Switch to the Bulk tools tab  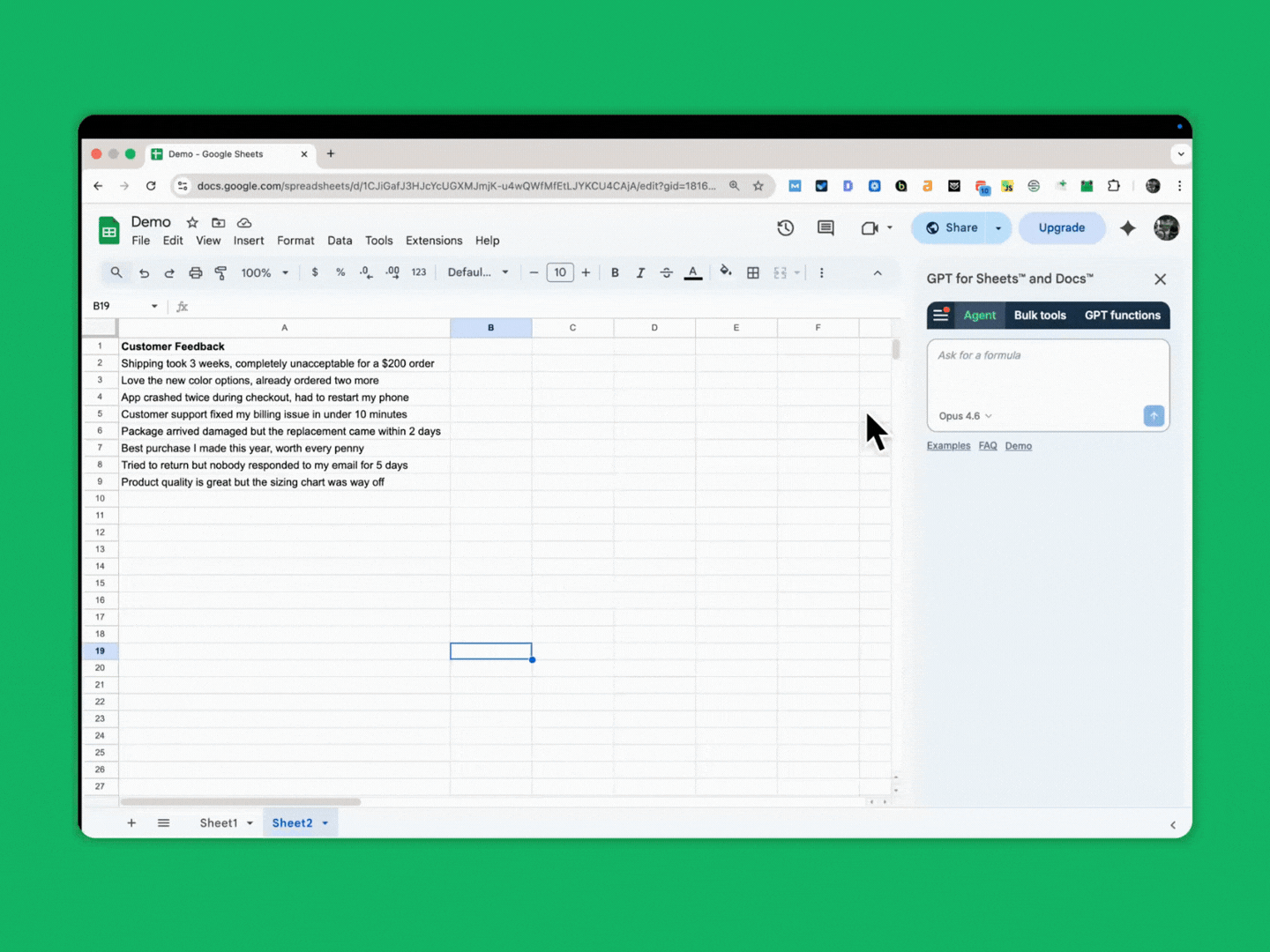point(1040,315)
